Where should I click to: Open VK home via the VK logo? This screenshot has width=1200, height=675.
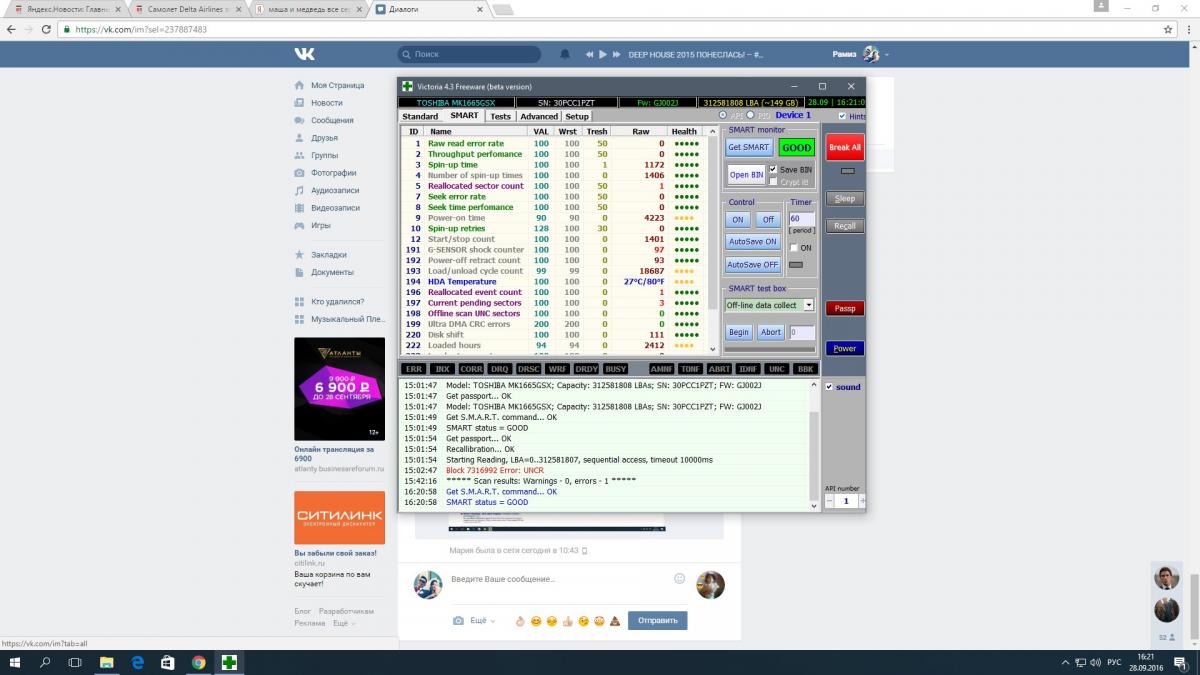pyautogui.click(x=304, y=54)
